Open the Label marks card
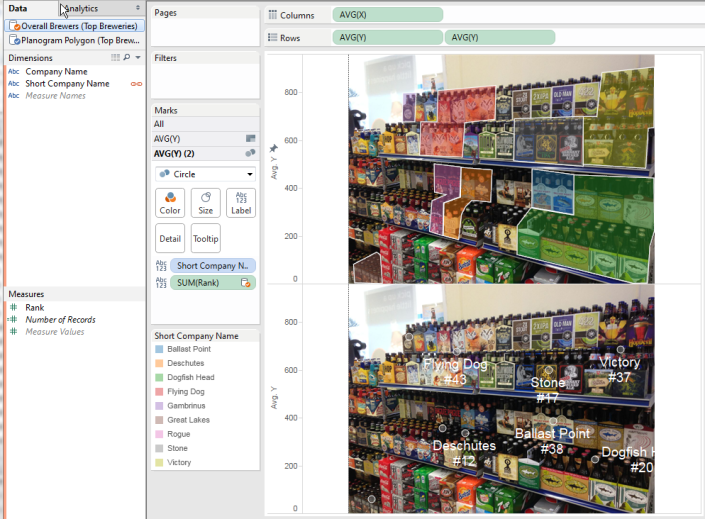Viewport: 705px width, 519px height. click(x=240, y=203)
